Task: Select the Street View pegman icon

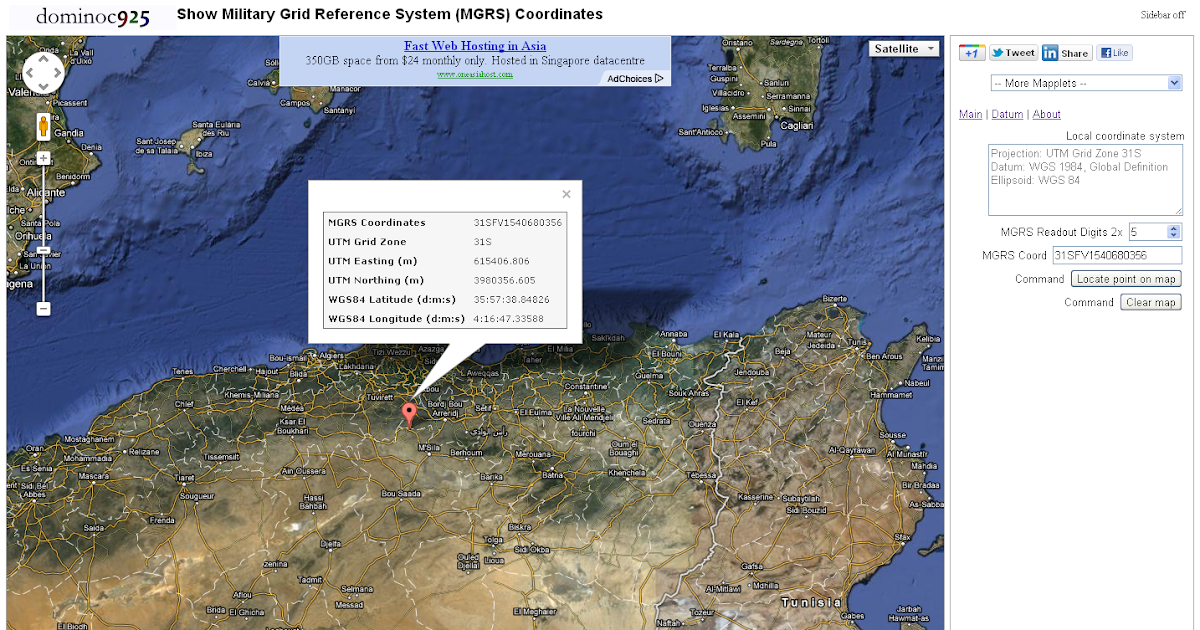Action: (x=44, y=127)
